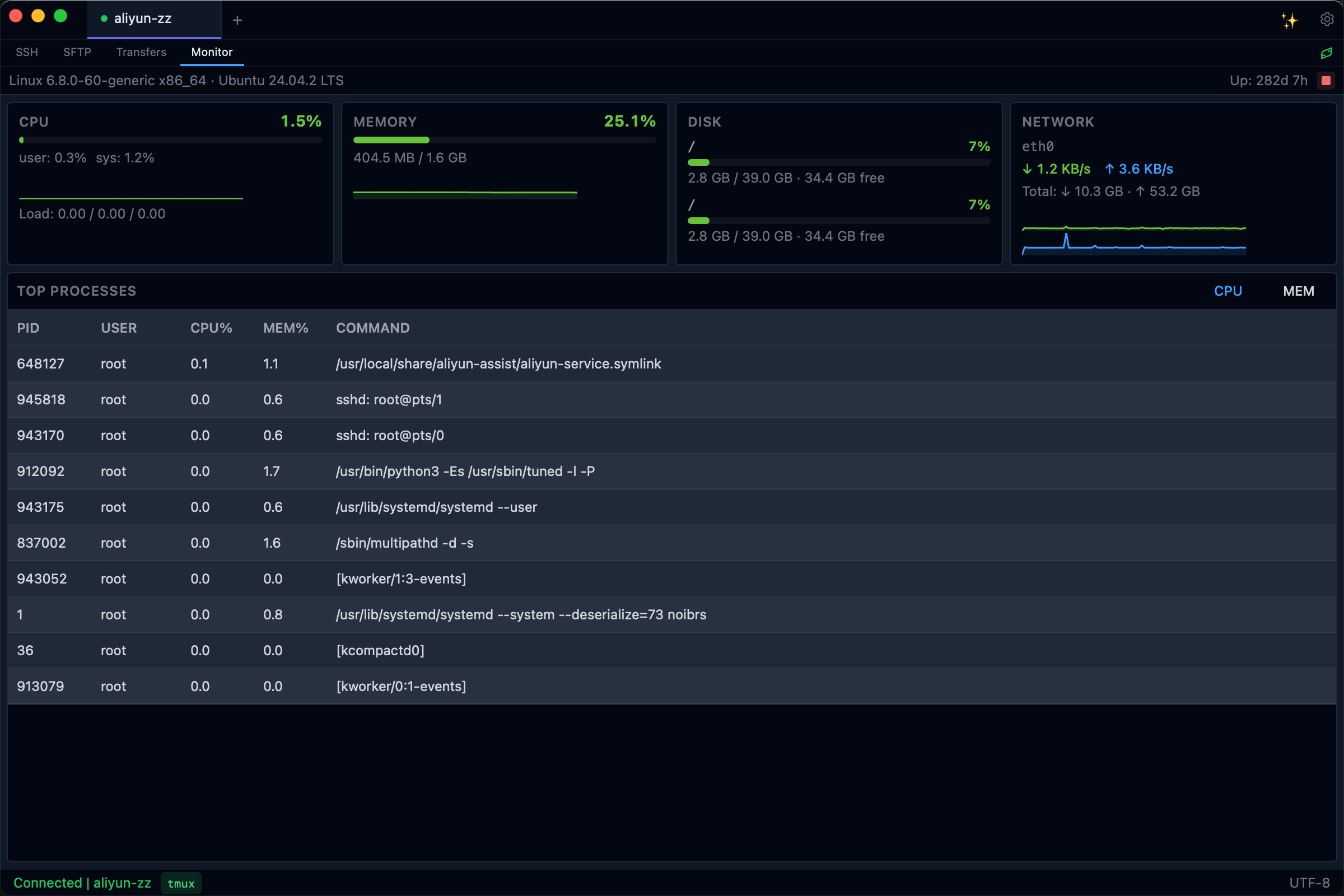Switch to the SFTP tab
Viewport: 1344px width, 896px height.
point(77,52)
